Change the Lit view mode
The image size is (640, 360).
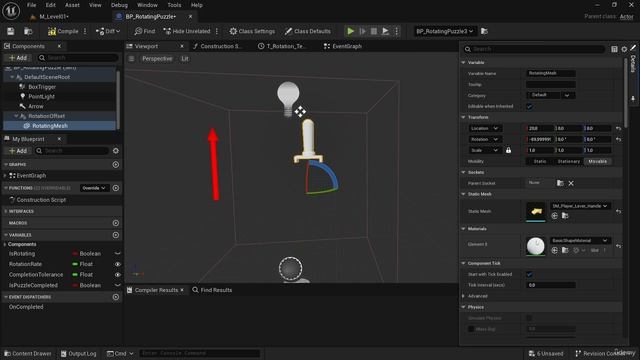[185, 59]
